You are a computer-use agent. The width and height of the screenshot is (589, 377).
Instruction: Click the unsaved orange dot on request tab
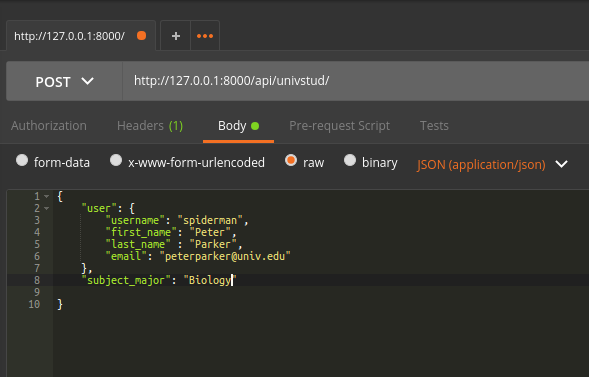coord(142,36)
